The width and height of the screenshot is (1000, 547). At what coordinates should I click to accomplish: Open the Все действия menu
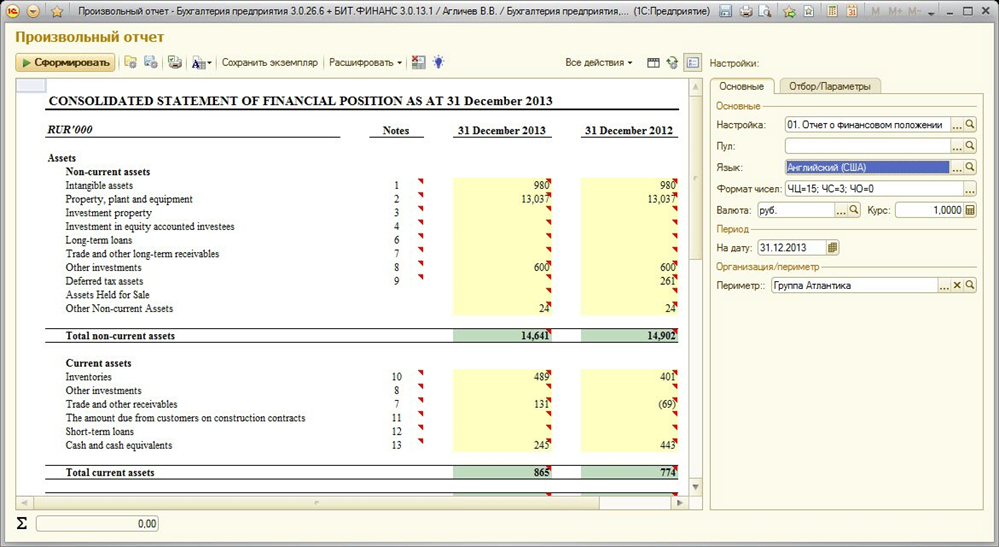coord(598,62)
